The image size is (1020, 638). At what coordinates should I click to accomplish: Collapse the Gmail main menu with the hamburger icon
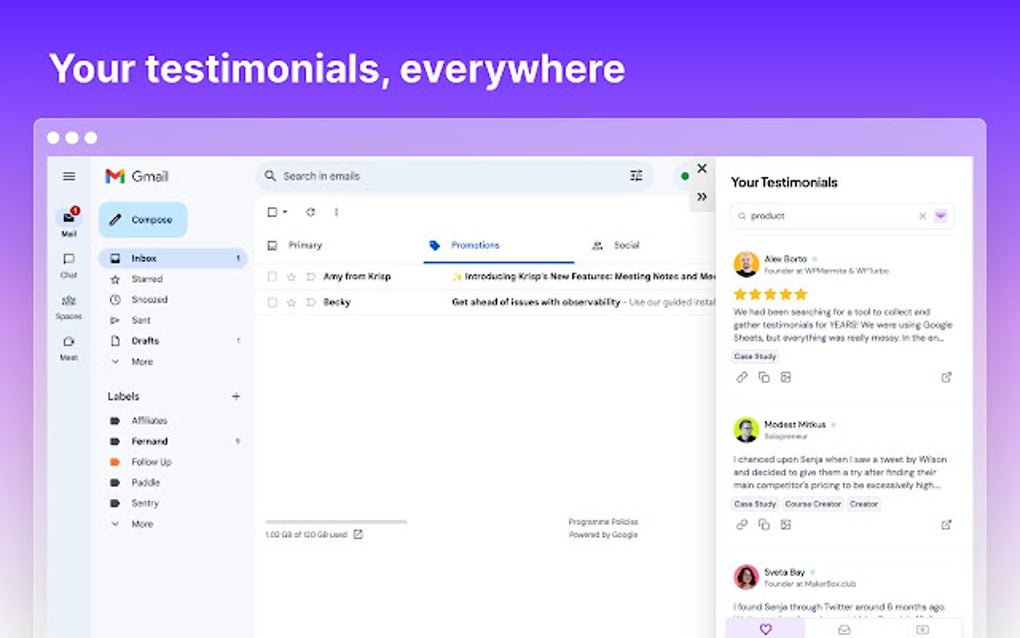pos(68,176)
